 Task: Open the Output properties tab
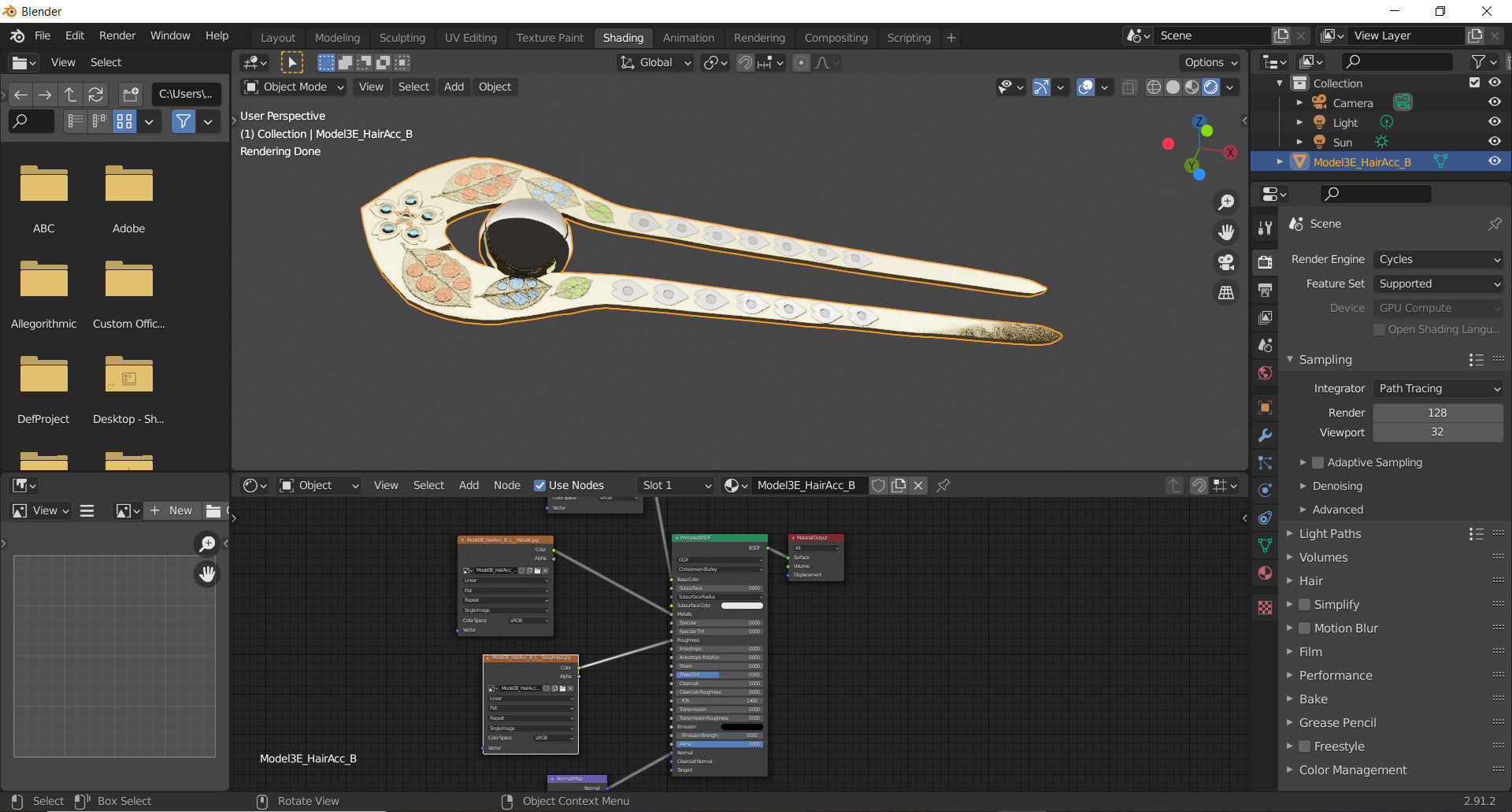(1265, 290)
